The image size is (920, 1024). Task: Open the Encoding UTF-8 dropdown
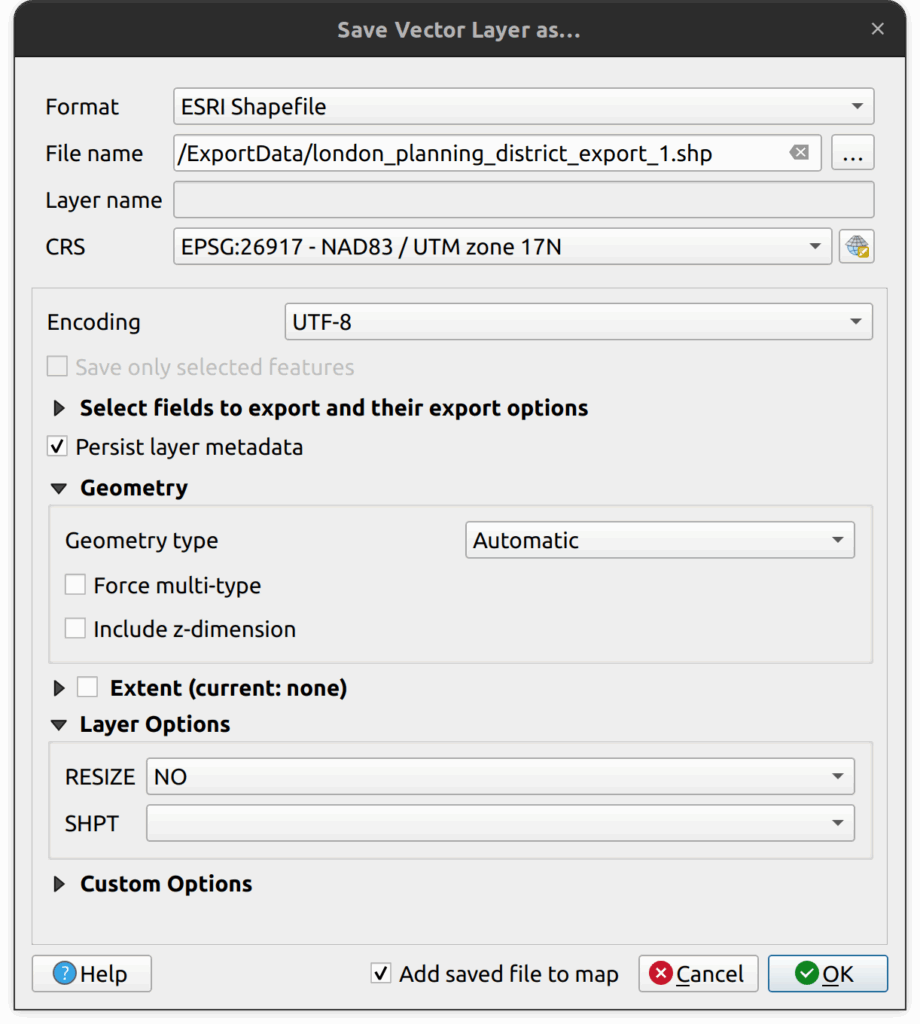point(578,322)
